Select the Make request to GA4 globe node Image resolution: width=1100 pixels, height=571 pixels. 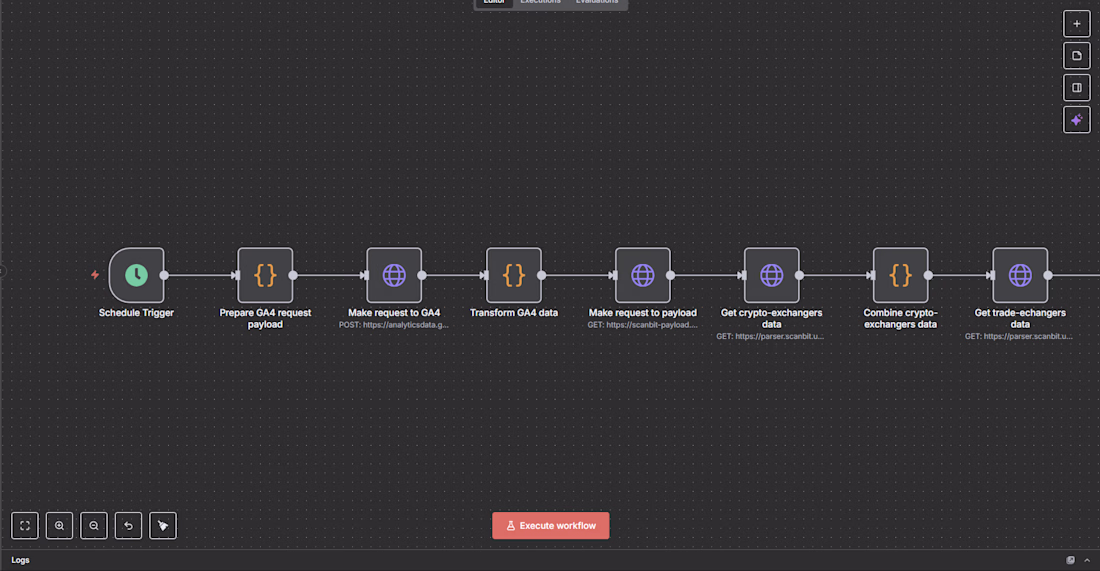point(394,275)
